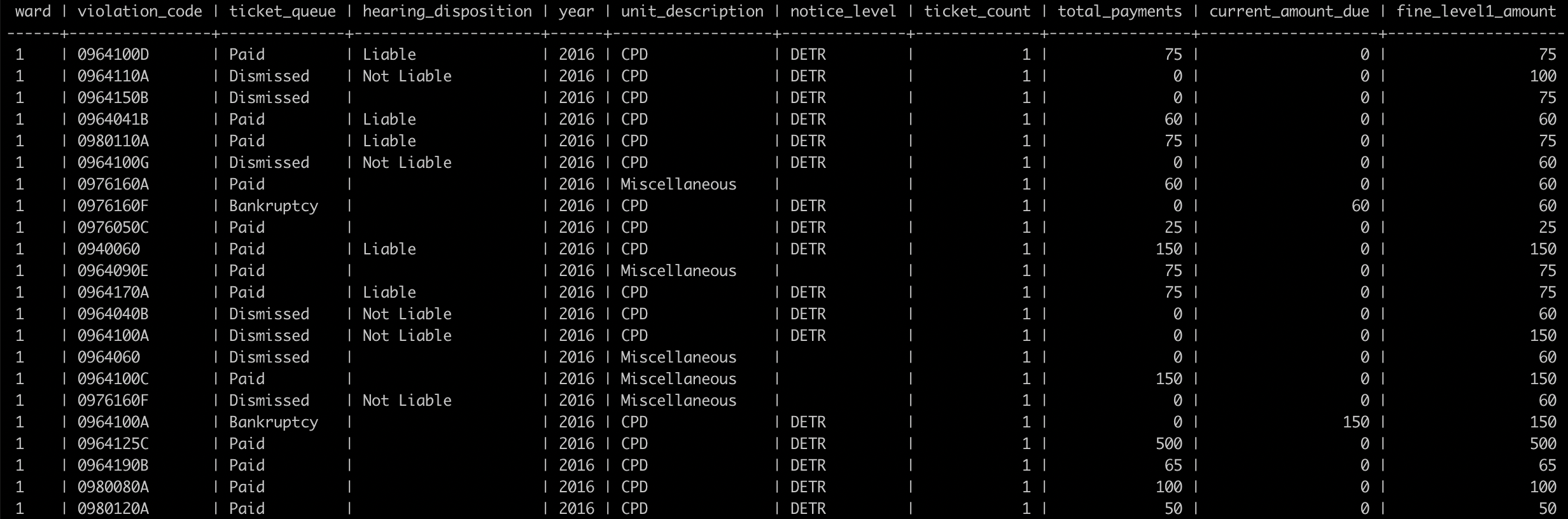Click the violation_code column header
Image resolution: width=1568 pixels, height=519 pixels.
(139, 11)
